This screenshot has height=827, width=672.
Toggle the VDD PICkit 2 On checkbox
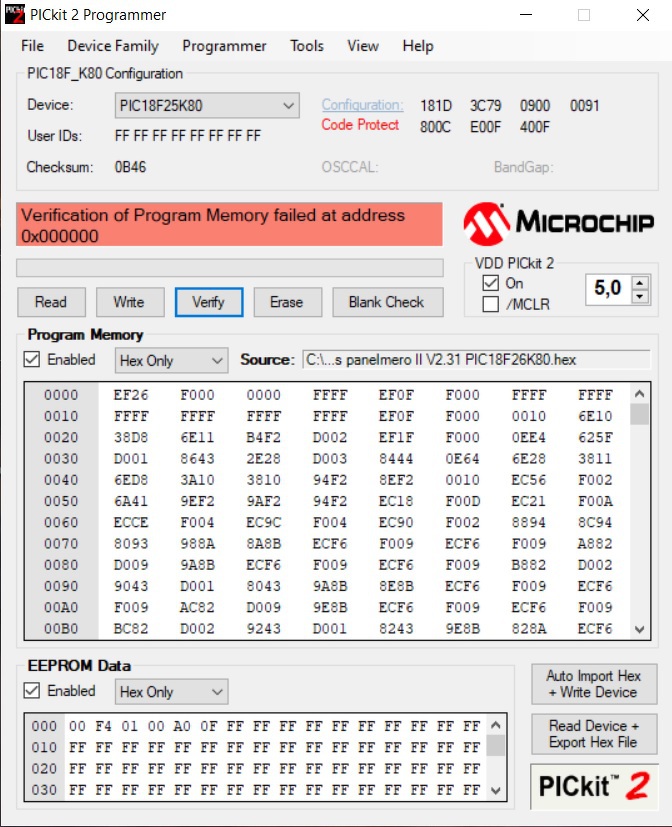coord(491,283)
